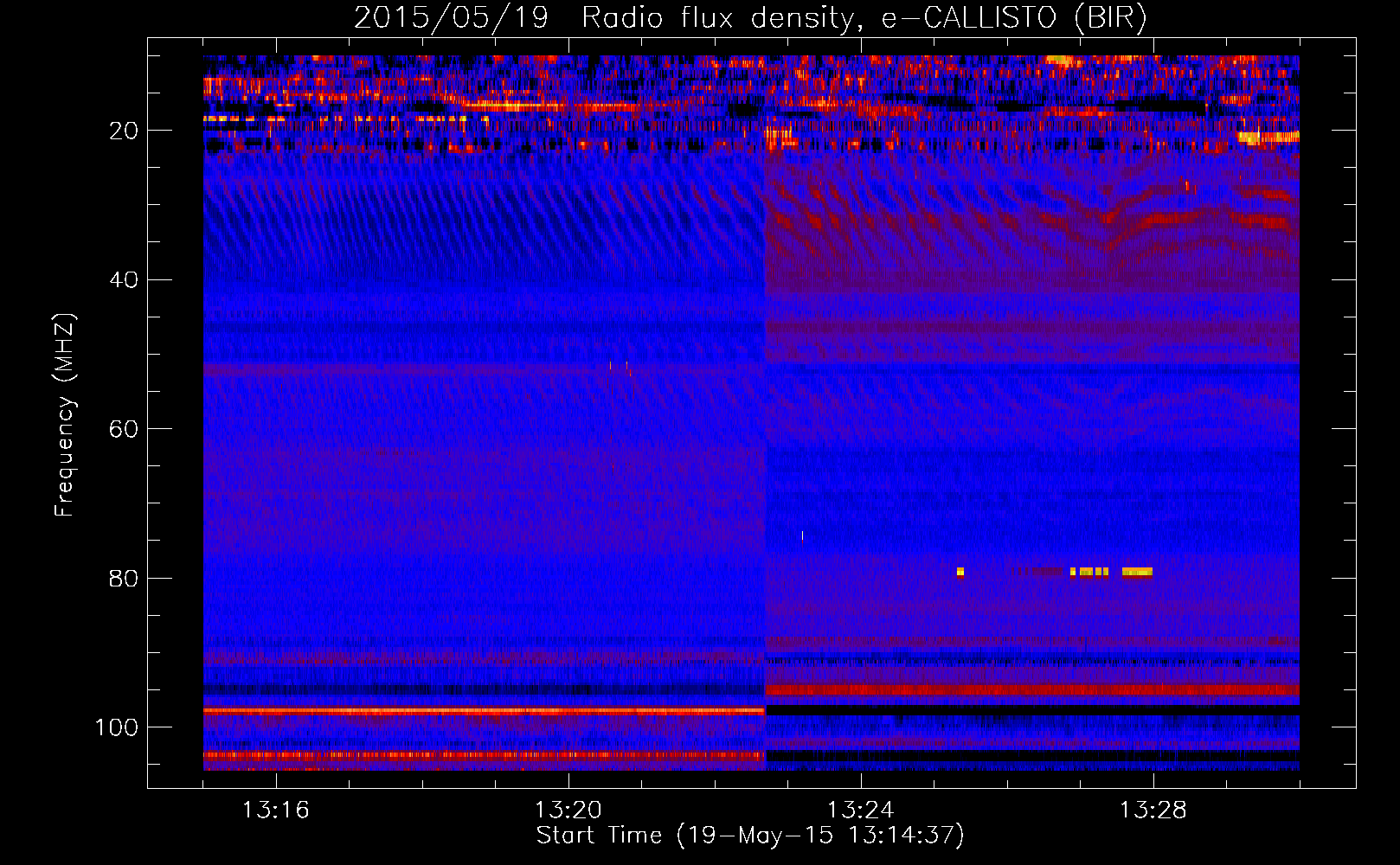Select the 'Frequency (MHZ)' y-axis label
The image size is (1400, 865).
[65, 414]
